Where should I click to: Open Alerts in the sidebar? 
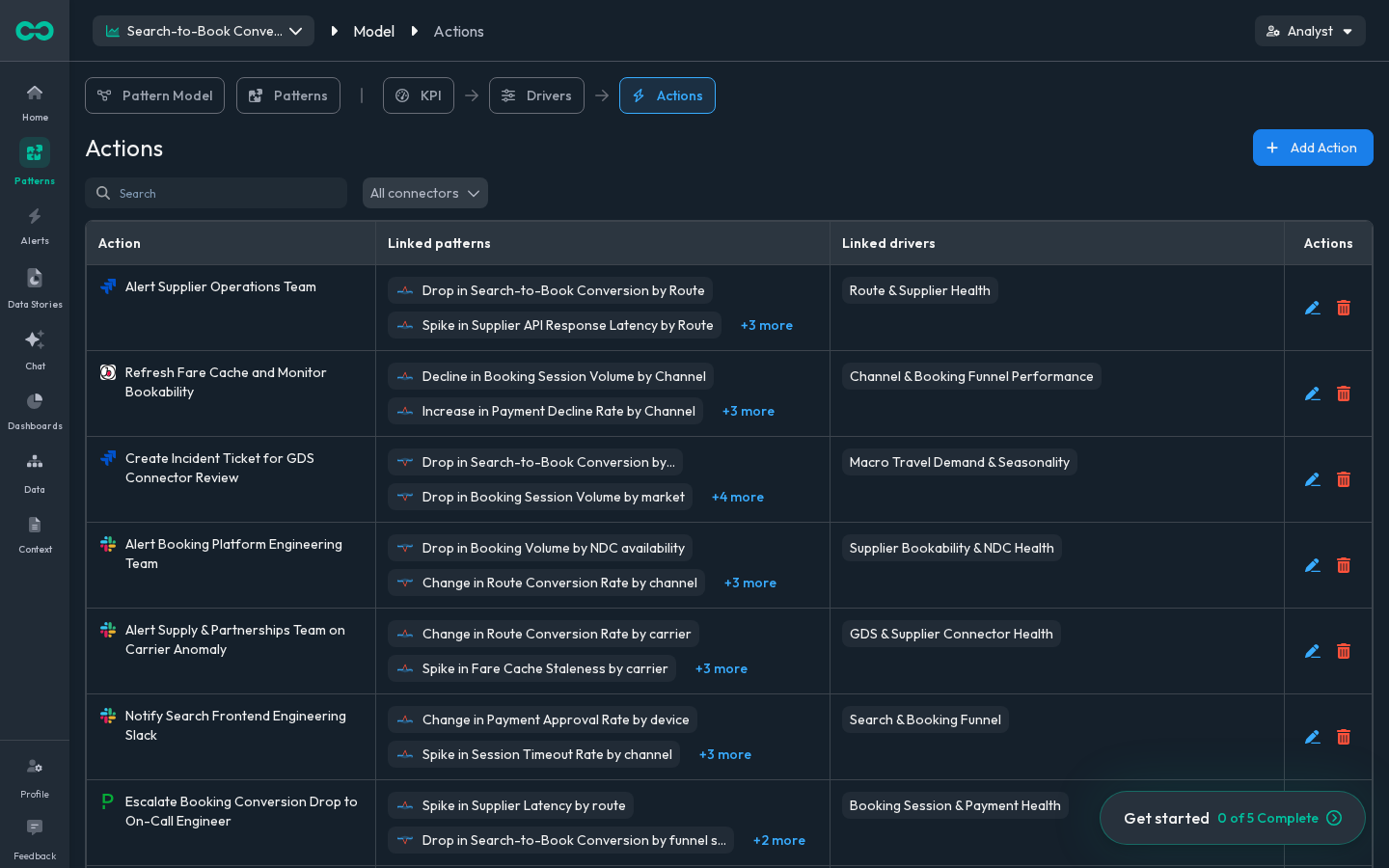pos(35,226)
